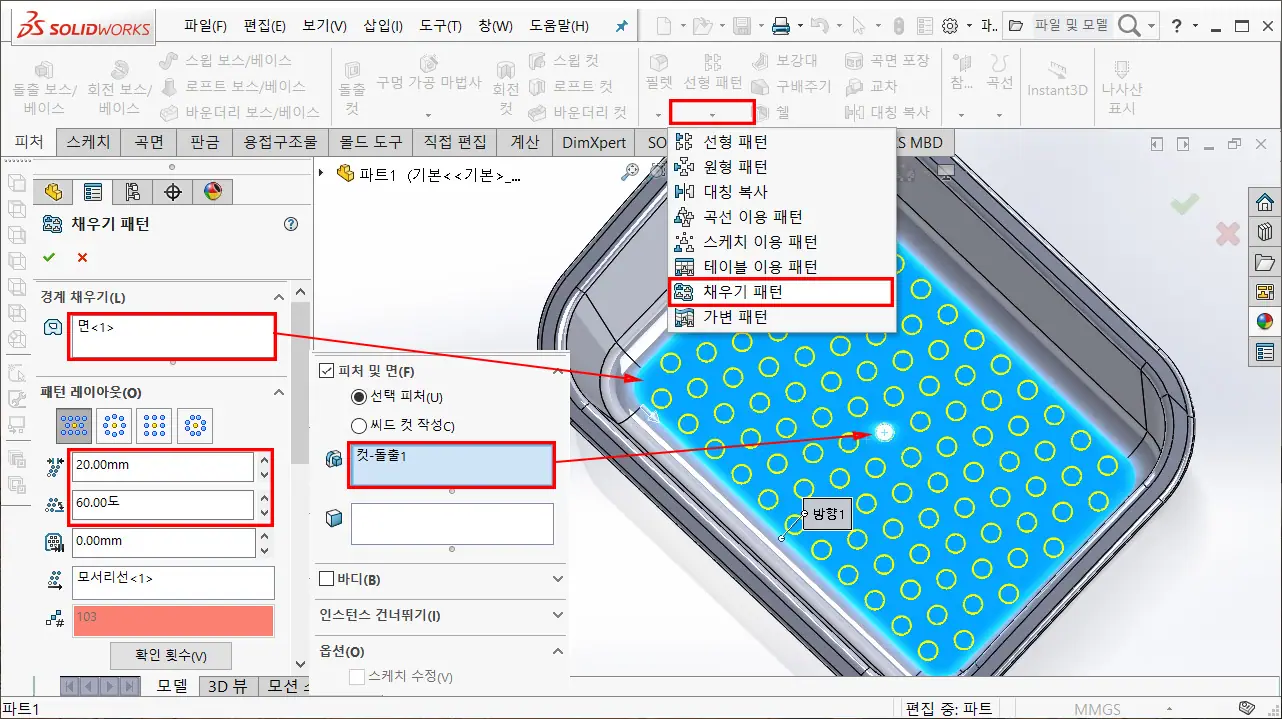Select the 선택 피처 radio button

[358, 397]
